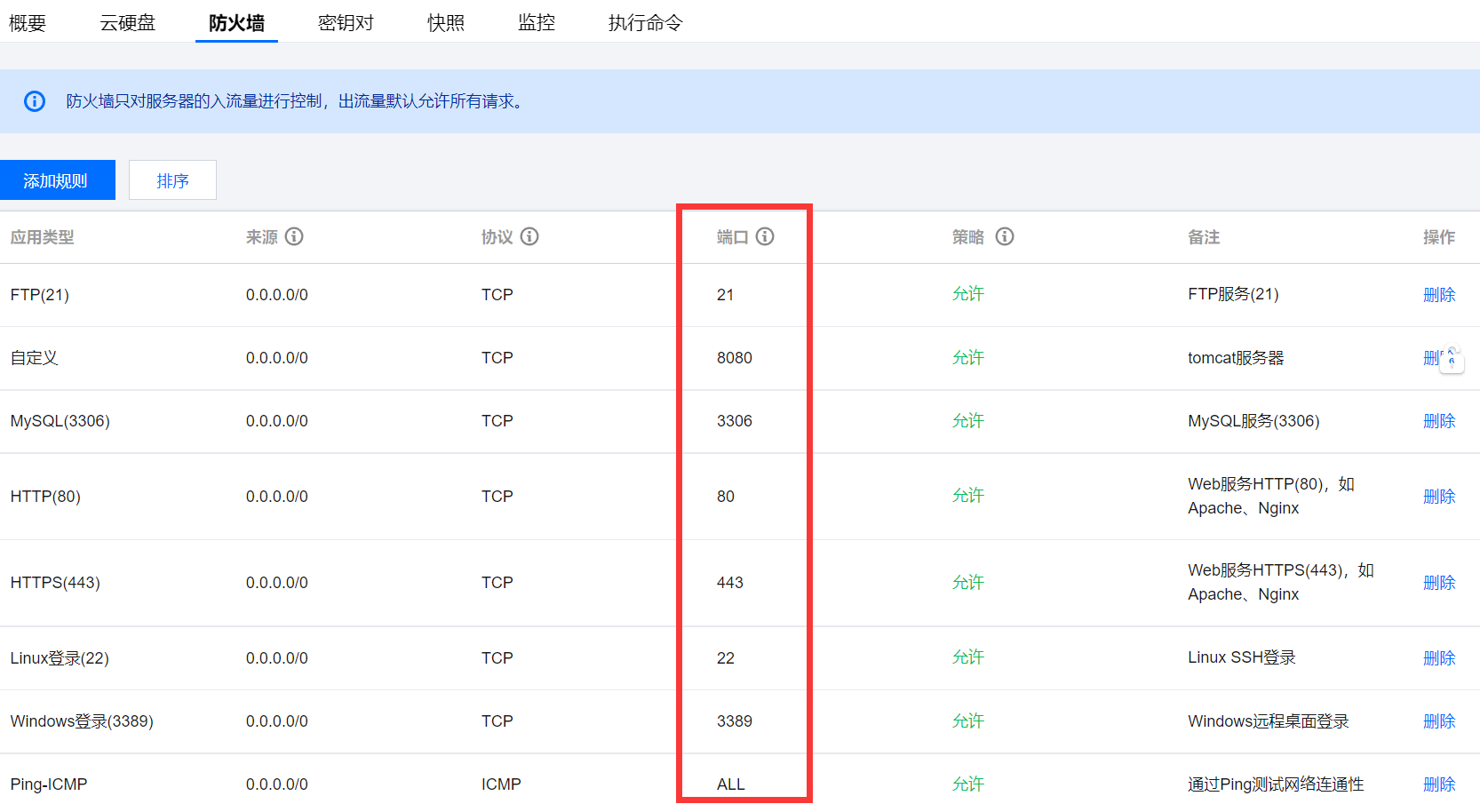
Task: Click the info icon beside 策略 header
Action: point(1005,236)
